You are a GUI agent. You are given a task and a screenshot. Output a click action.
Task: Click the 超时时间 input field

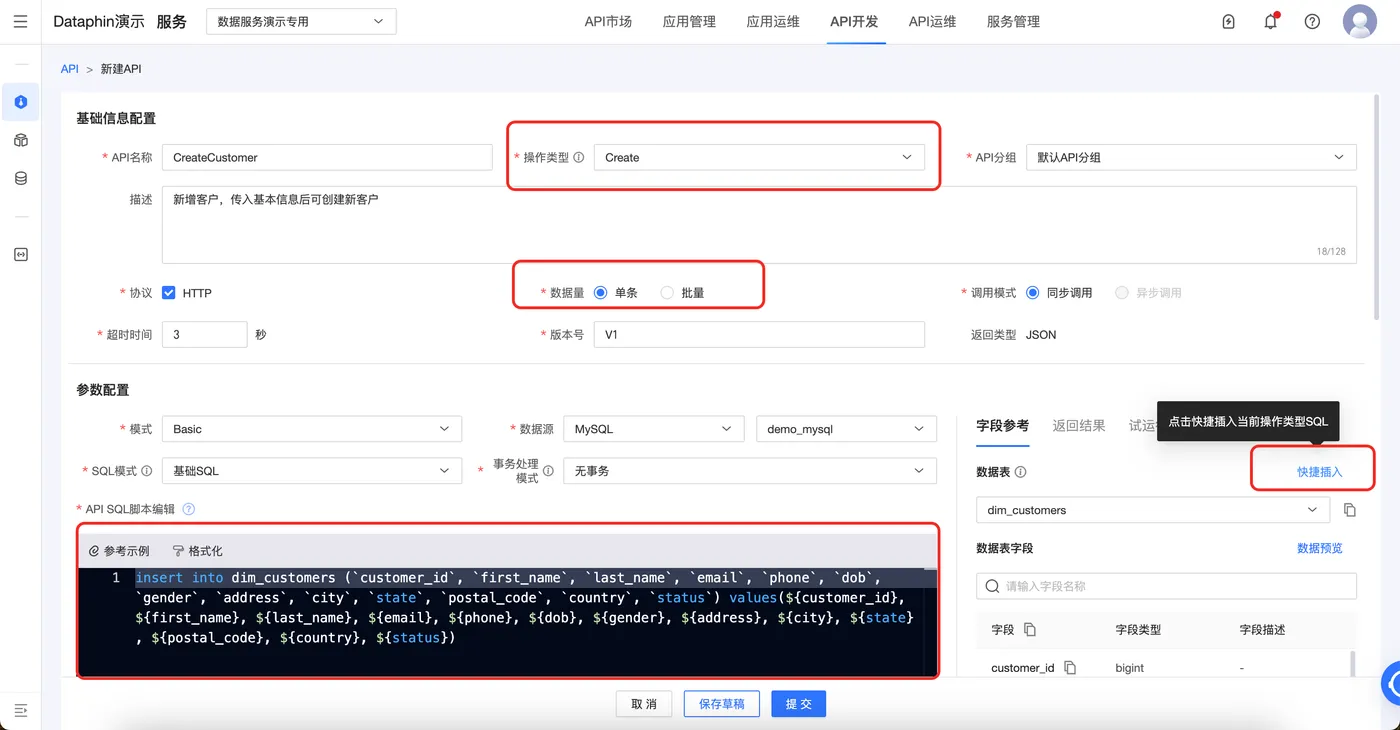[204, 335]
